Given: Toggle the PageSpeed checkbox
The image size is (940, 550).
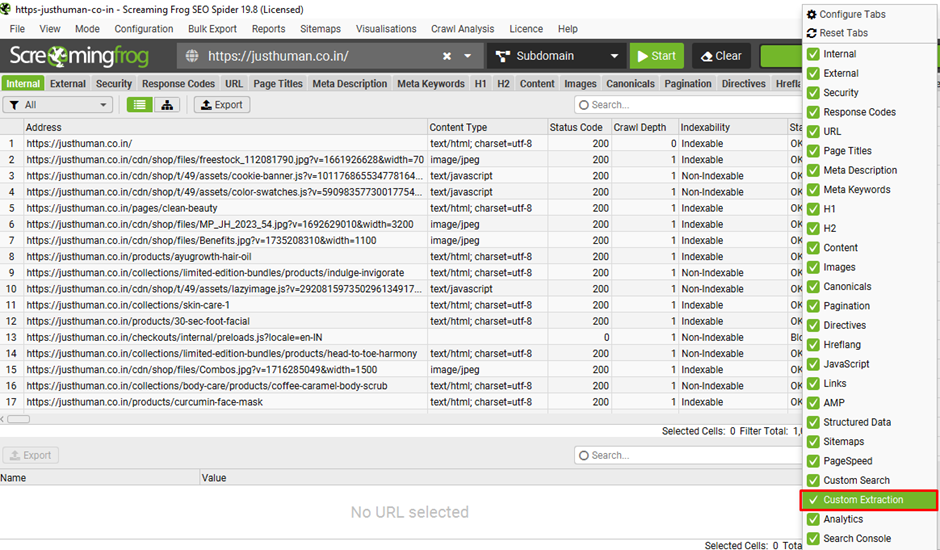Looking at the screenshot, I should (814, 461).
